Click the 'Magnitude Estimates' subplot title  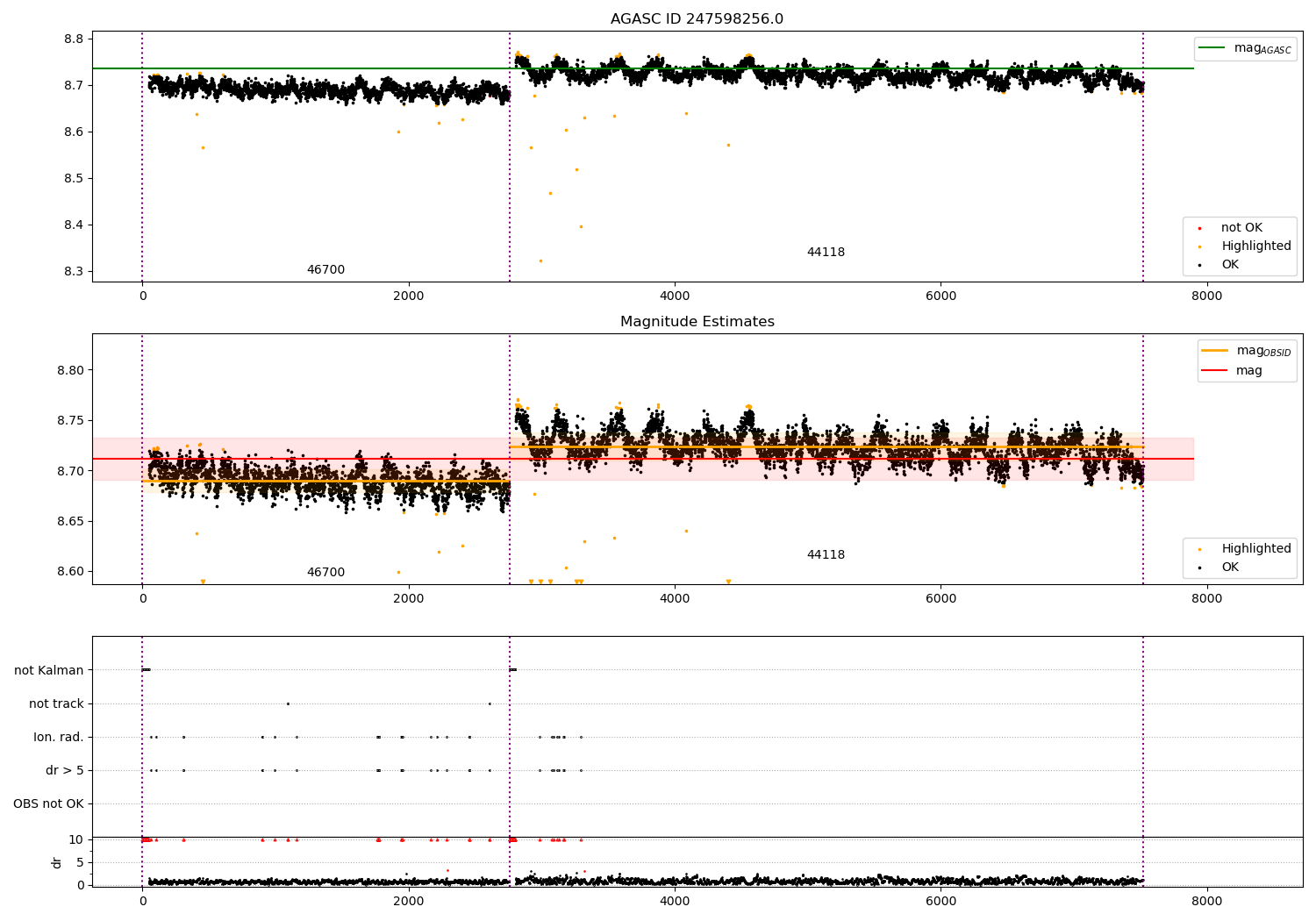coord(697,322)
